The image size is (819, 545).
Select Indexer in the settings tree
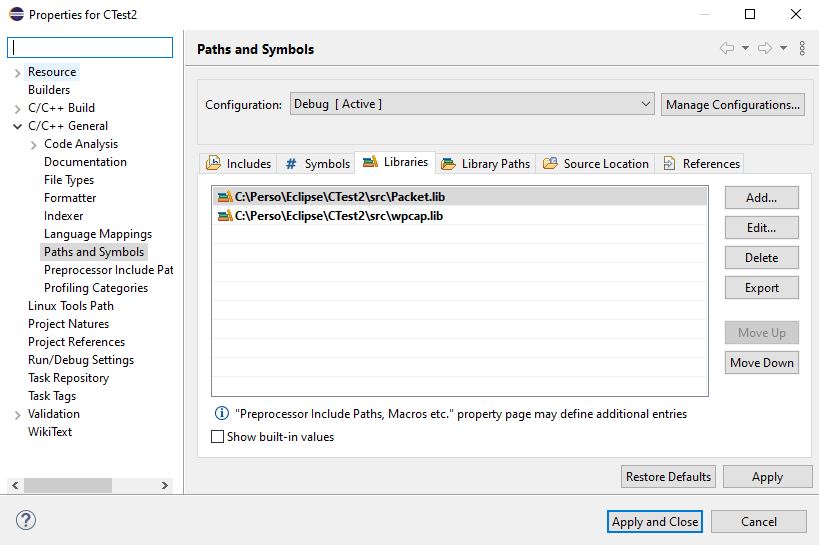(64, 216)
